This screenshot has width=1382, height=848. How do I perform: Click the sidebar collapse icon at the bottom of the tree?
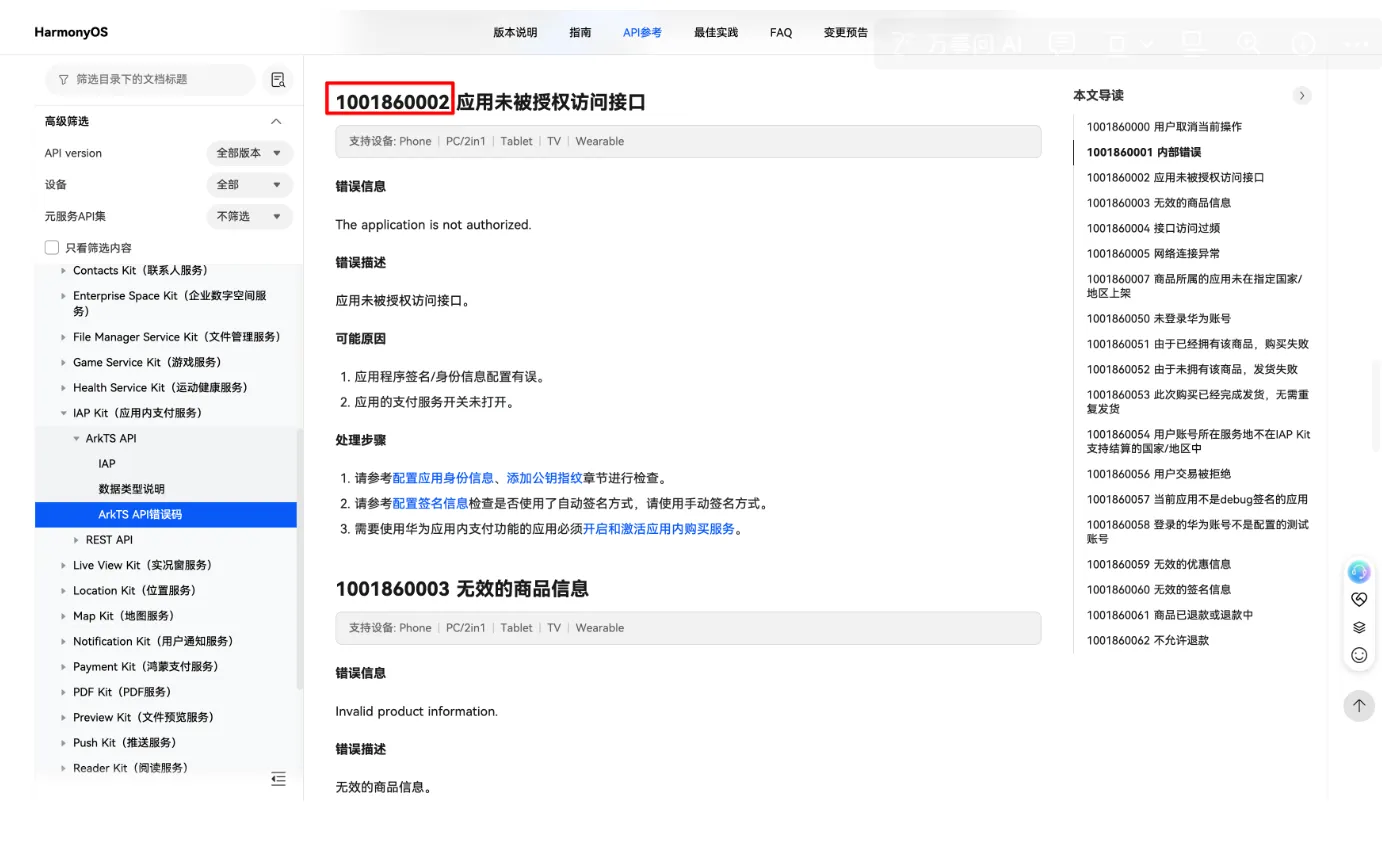pos(278,779)
